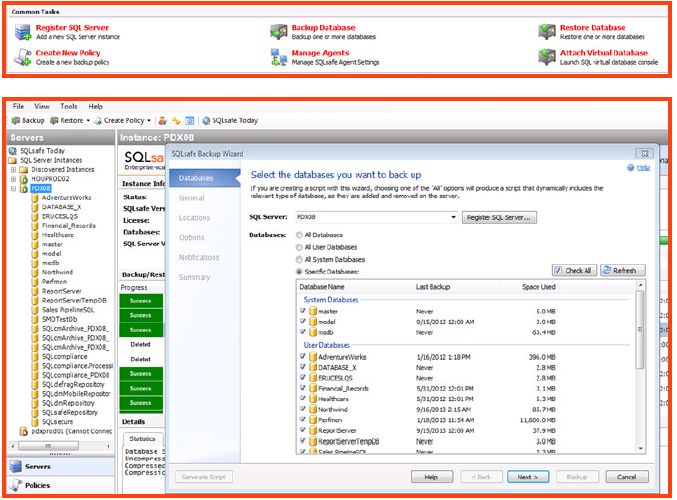Image resolution: width=677 pixels, height=500 pixels.
Task: Switch to the Locations wizard step
Action: coord(194,217)
